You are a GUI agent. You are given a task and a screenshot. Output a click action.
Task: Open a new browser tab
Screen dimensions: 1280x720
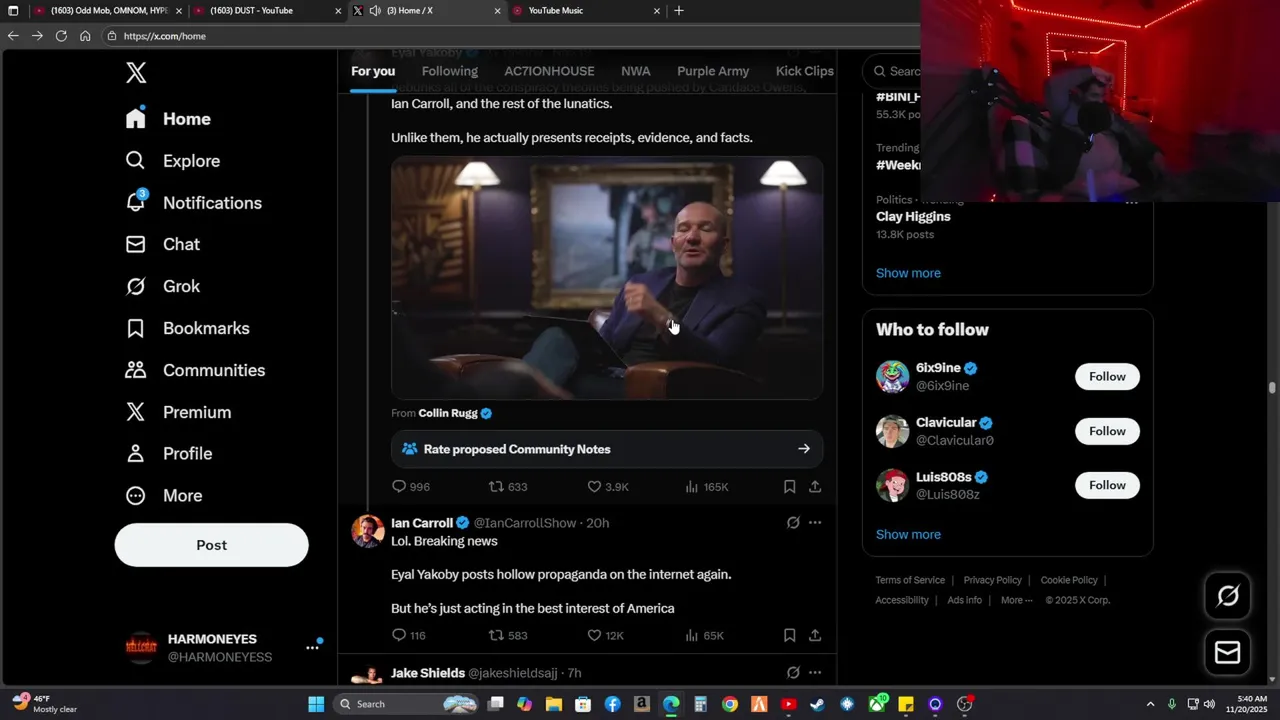tap(679, 11)
